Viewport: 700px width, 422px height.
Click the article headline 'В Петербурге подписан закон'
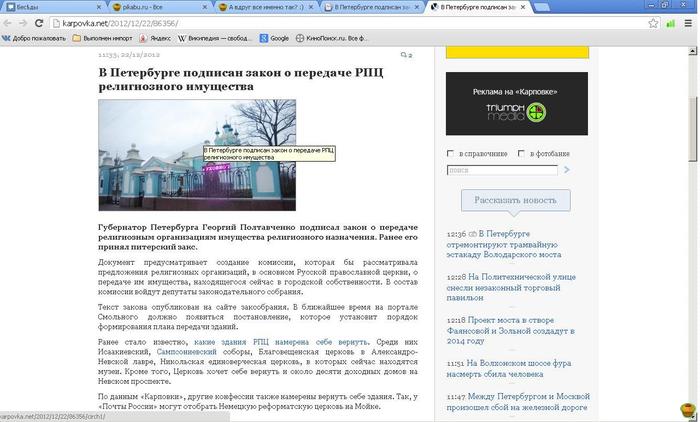pyautogui.click(x=241, y=79)
